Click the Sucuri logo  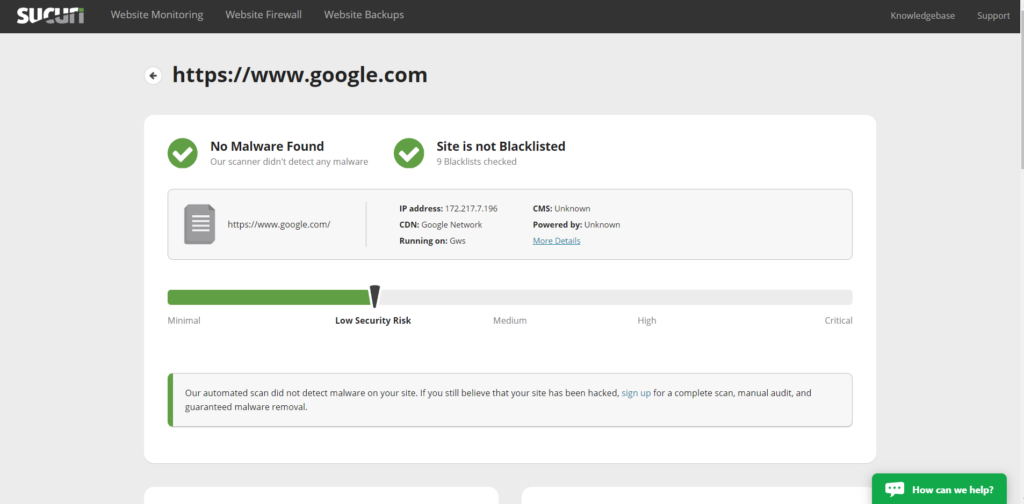50,15
